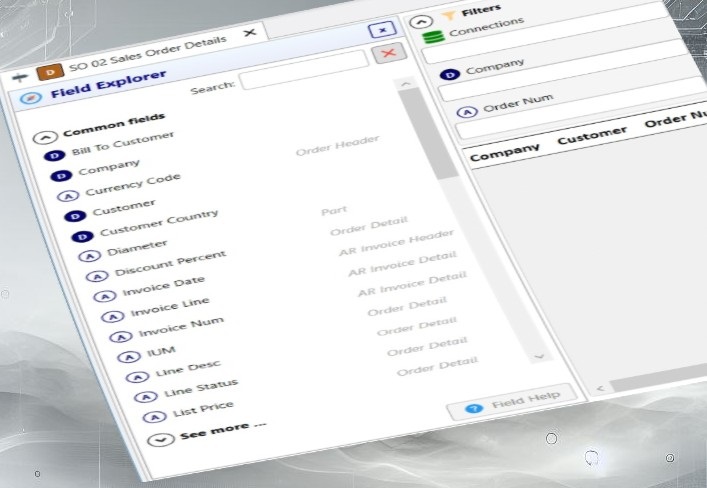Click the Field Explorer compass icon

[x=31, y=98]
